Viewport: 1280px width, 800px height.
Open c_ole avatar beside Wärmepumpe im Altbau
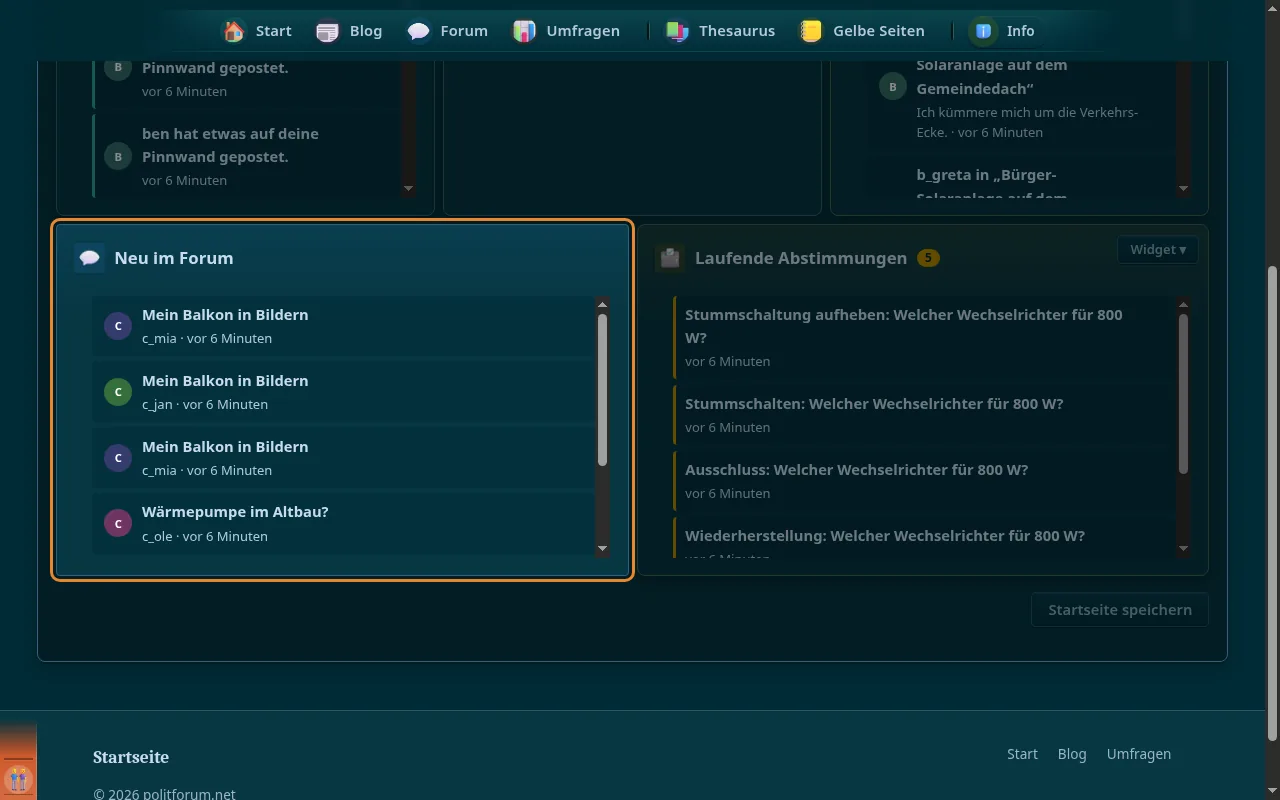(x=118, y=523)
